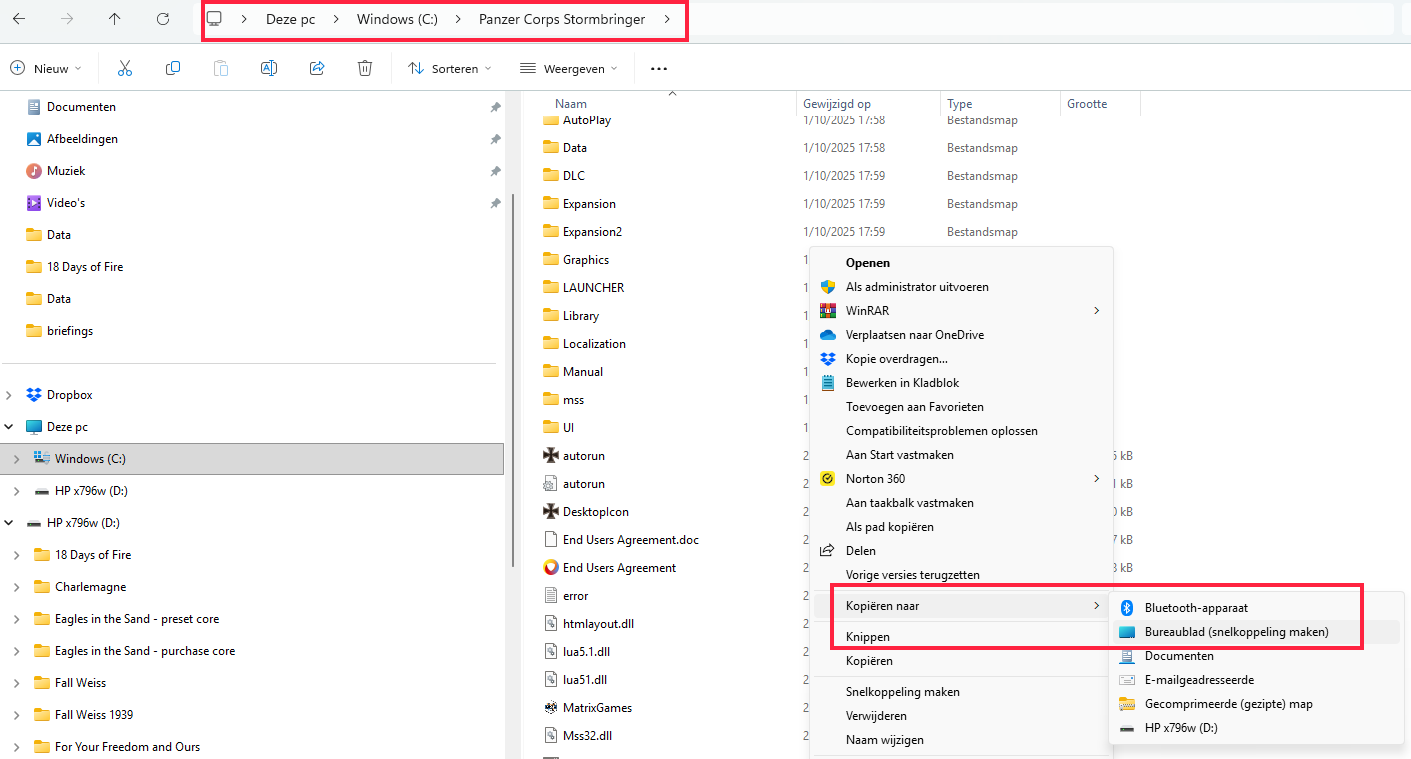Image resolution: width=1411 pixels, height=759 pixels.
Task: Click the Nieuw button
Action: point(45,69)
